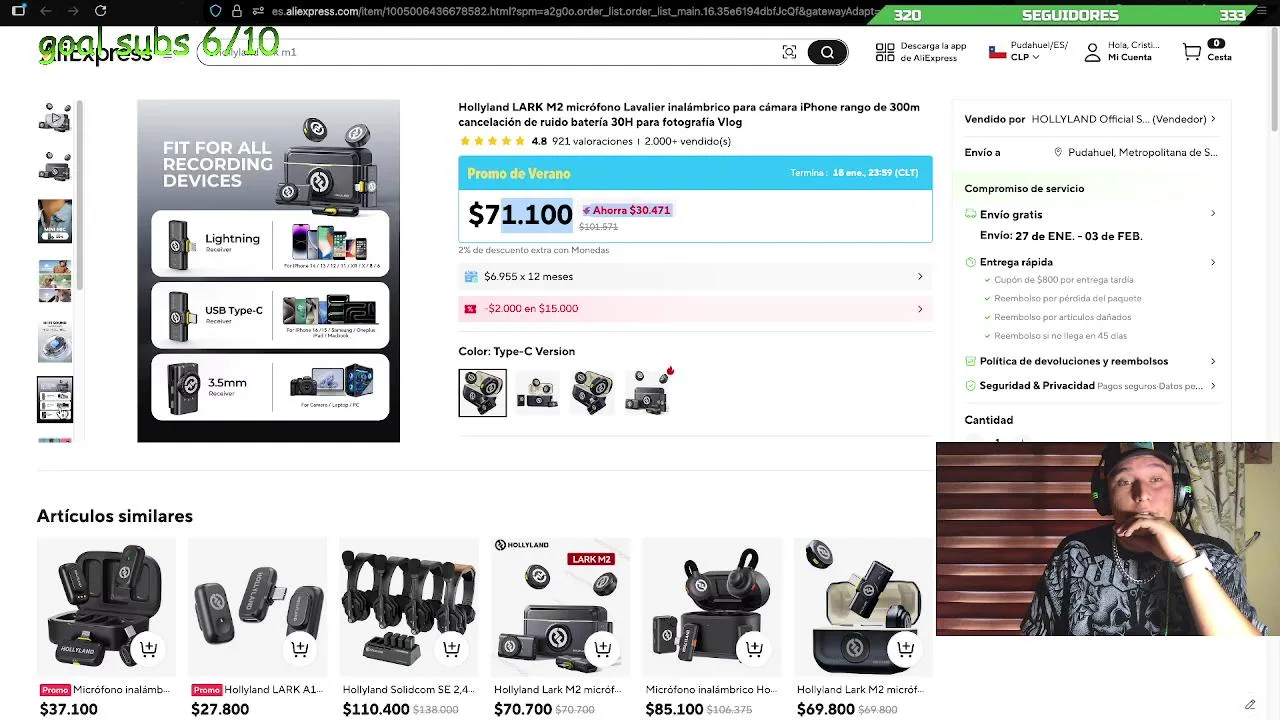Select the first Type-C Version color swatch
The width and height of the screenshot is (1280, 720).
(483, 392)
